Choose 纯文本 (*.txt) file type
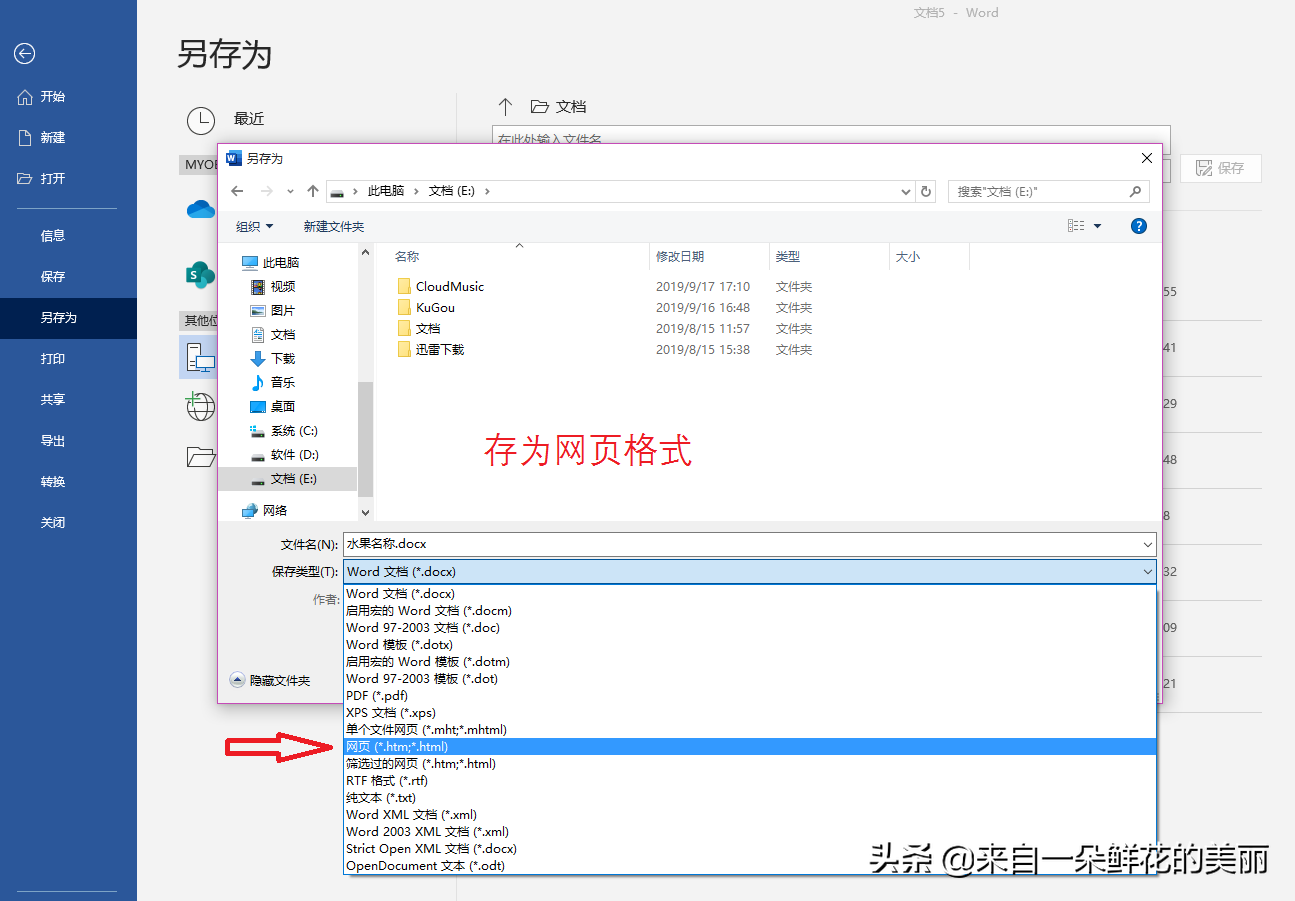This screenshot has height=901, width=1295. tap(750, 798)
